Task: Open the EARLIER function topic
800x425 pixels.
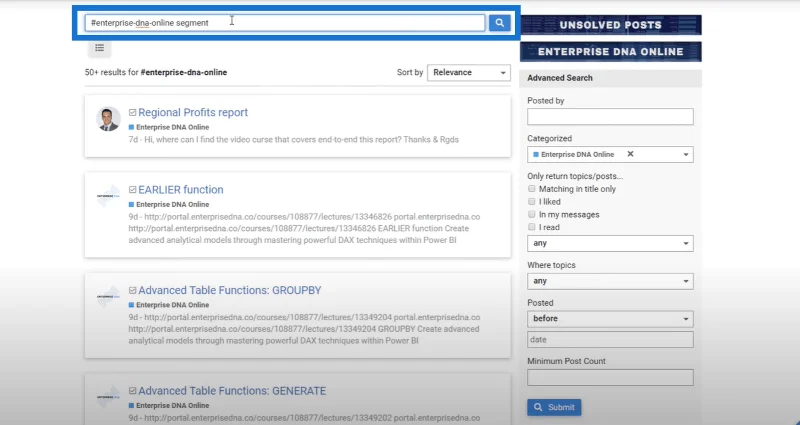Action: click(x=181, y=189)
